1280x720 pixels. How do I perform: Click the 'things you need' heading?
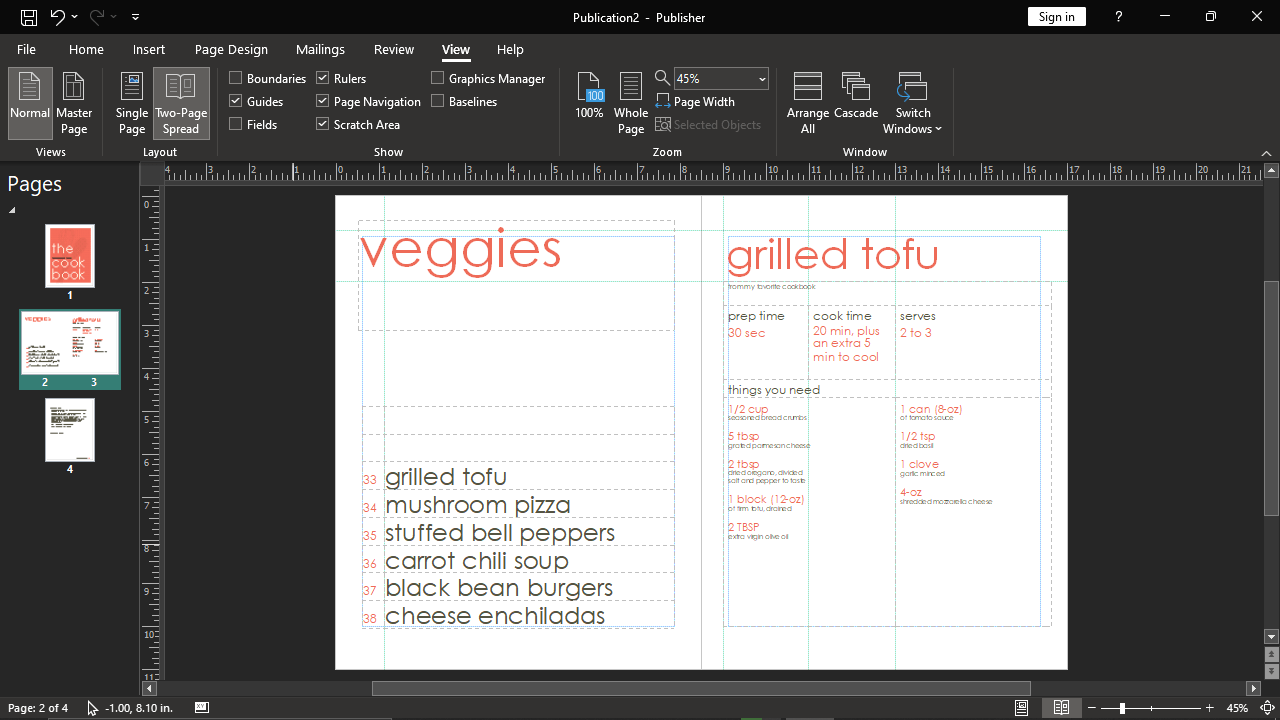[774, 390]
